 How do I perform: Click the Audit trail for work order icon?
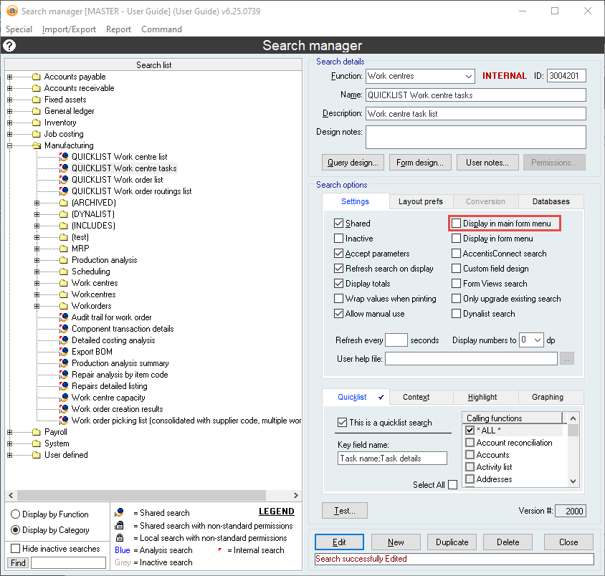tap(64, 317)
